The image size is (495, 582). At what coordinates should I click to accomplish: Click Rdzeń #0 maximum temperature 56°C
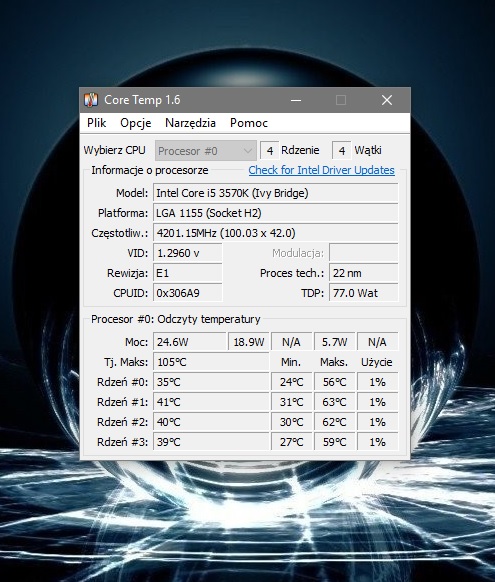coord(334,382)
